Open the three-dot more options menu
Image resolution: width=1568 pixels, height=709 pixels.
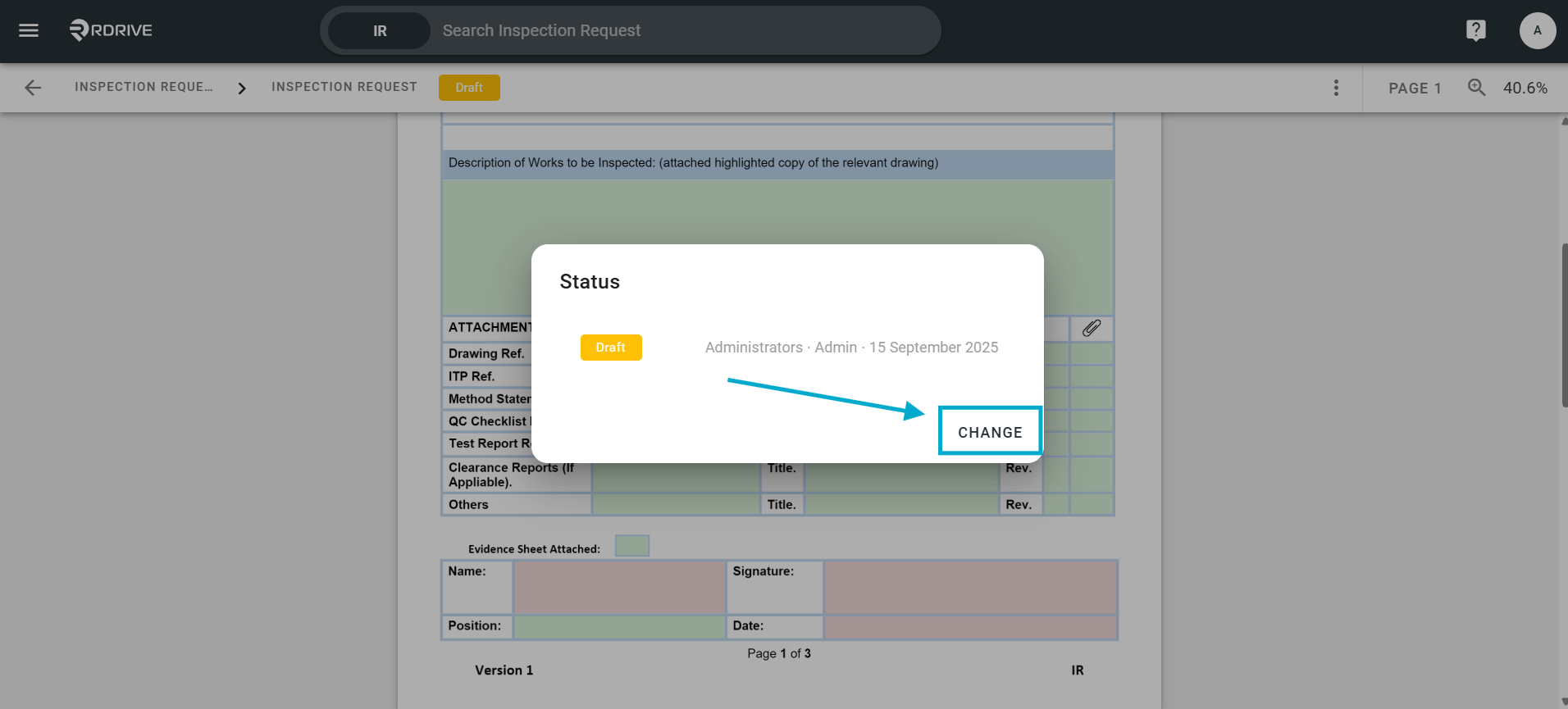click(1336, 88)
